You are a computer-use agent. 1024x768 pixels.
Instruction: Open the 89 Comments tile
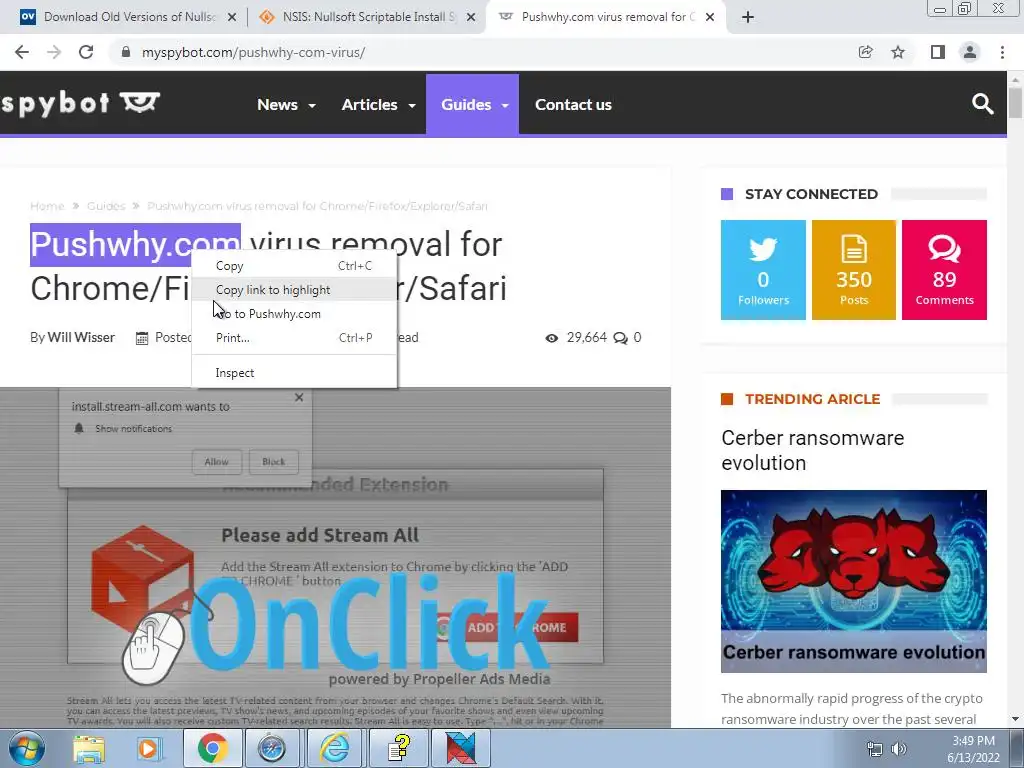click(944, 270)
